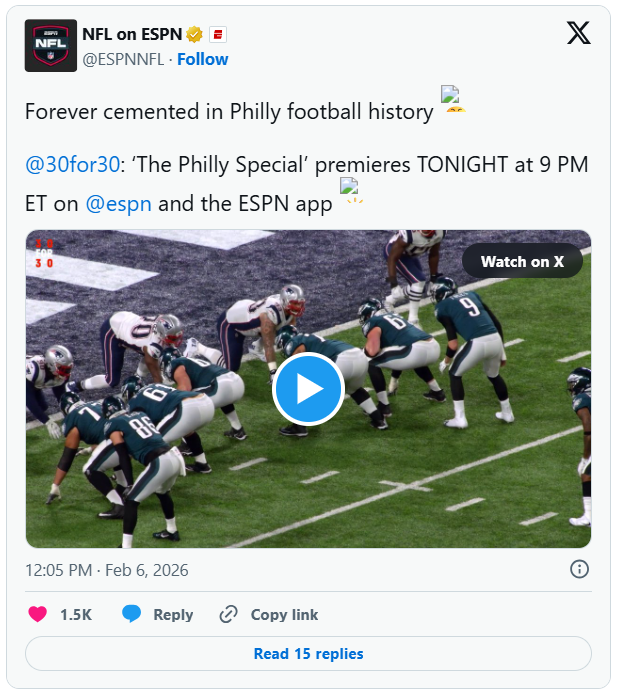Click the @ESPNNFL handle
The width and height of the screenshot is (618, 696).
tap(123, 59)
